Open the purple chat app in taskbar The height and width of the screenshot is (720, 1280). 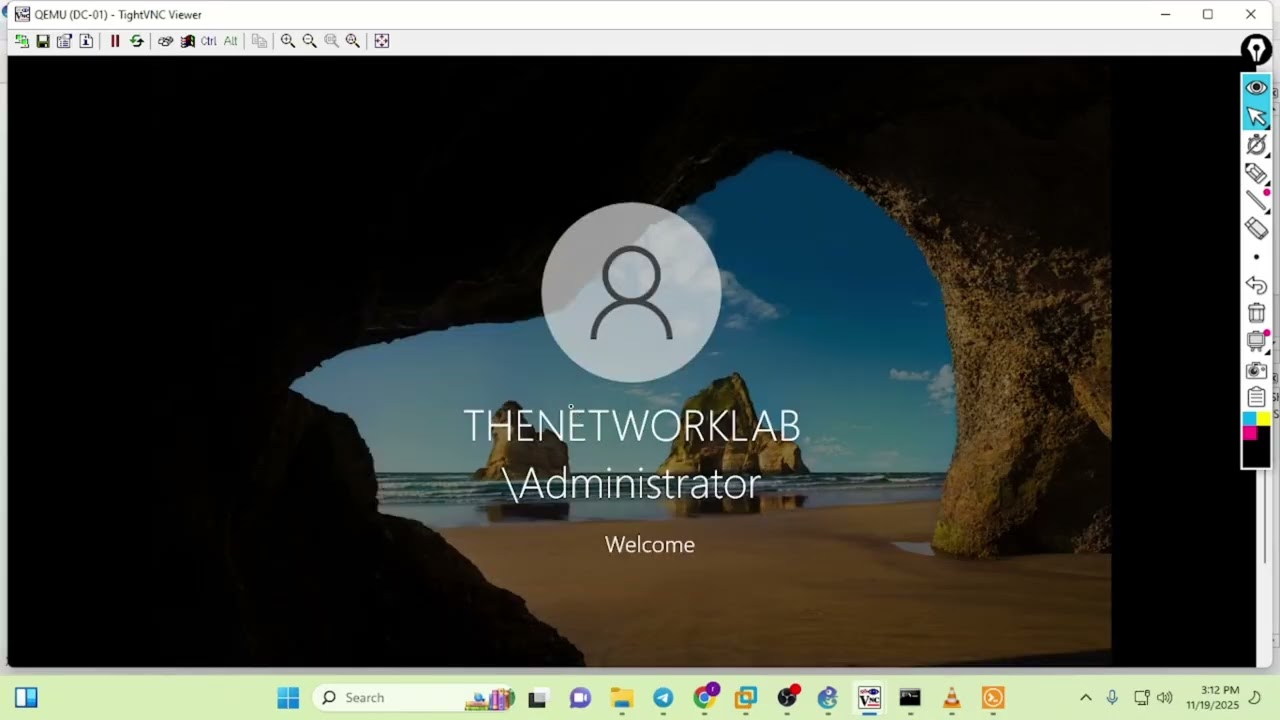(580, 698)
